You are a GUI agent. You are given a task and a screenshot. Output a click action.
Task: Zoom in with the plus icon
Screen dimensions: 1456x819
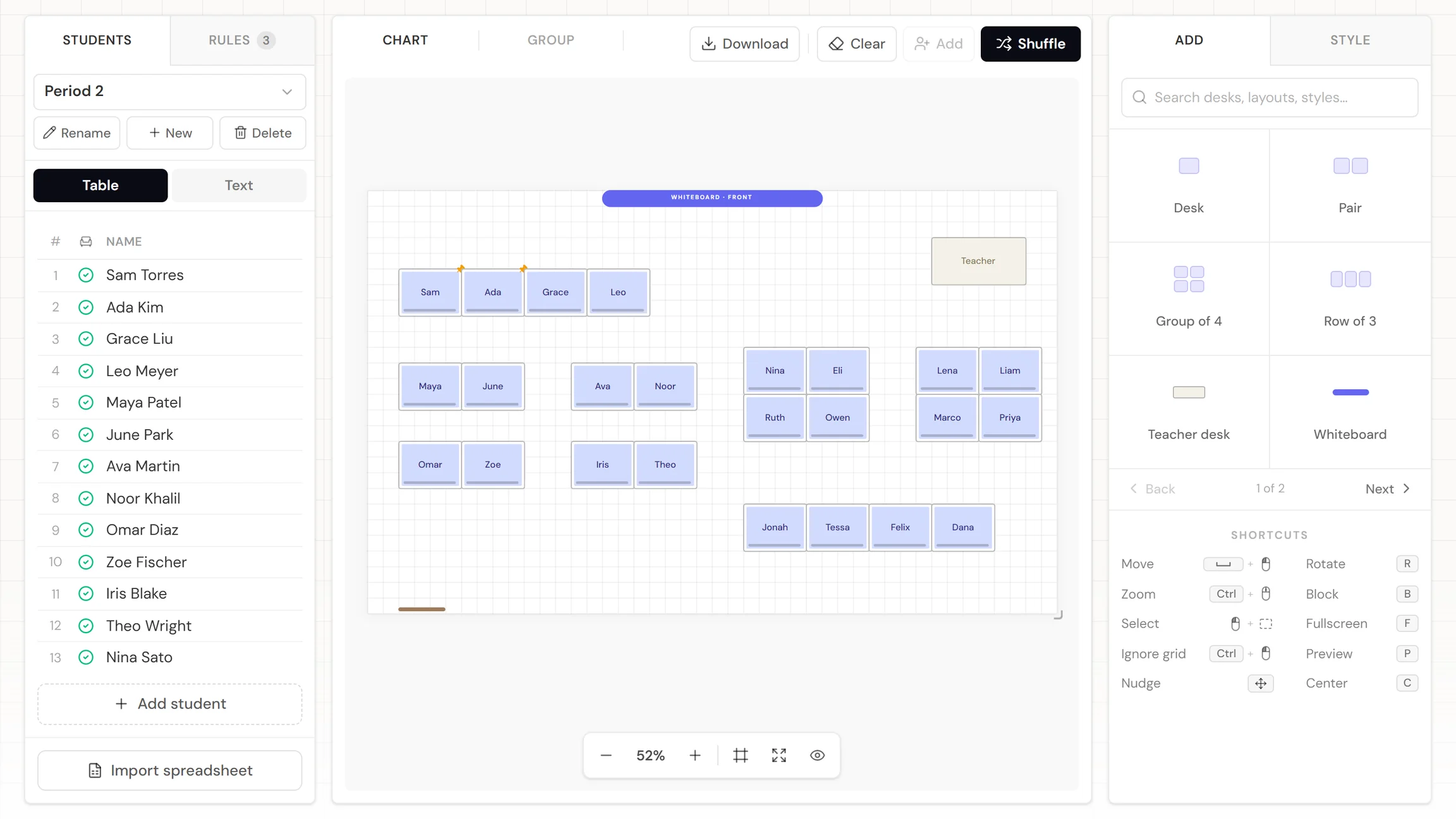(x=695, y=755)
